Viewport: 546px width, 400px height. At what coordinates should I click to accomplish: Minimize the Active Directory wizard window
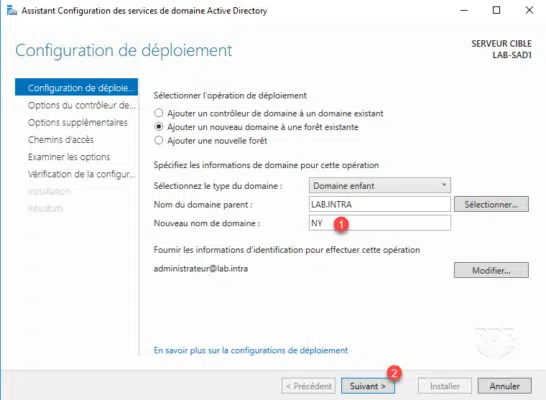click(x=464, y=10)
